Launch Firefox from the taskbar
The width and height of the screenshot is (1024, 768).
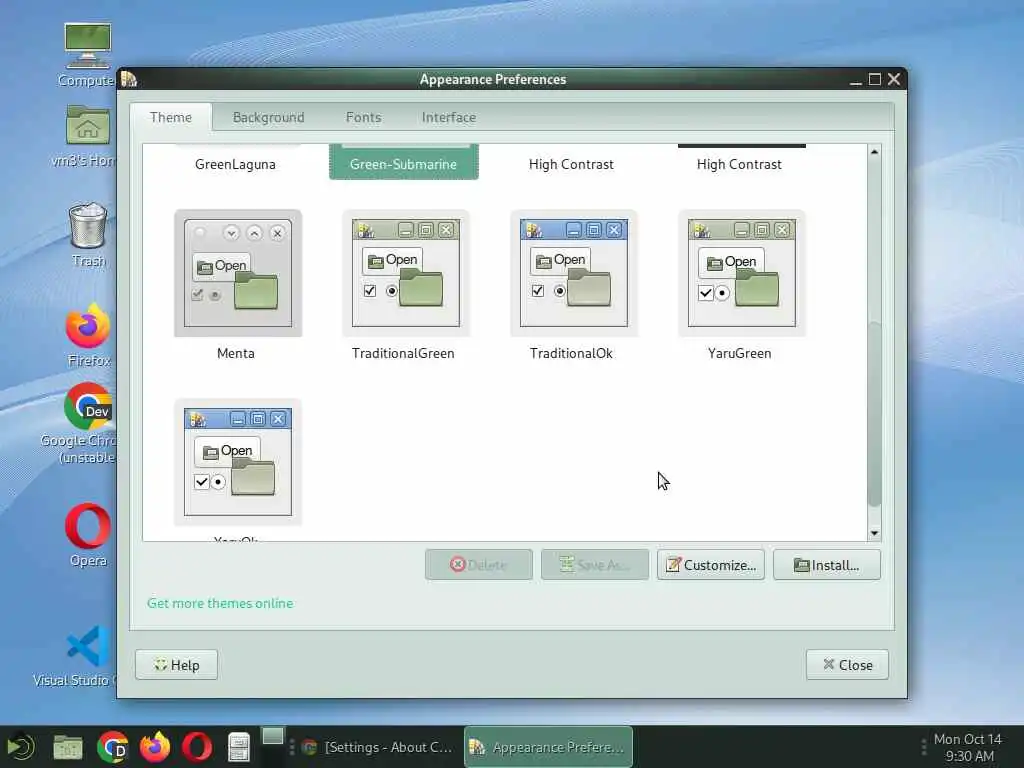click(x=155, y=747)
